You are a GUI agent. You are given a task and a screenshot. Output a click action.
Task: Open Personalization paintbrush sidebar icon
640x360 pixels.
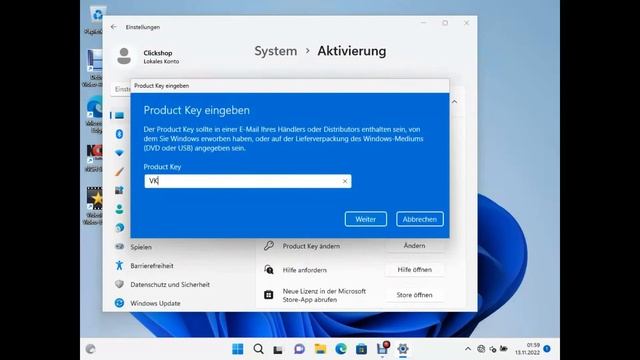pos(119,172)
